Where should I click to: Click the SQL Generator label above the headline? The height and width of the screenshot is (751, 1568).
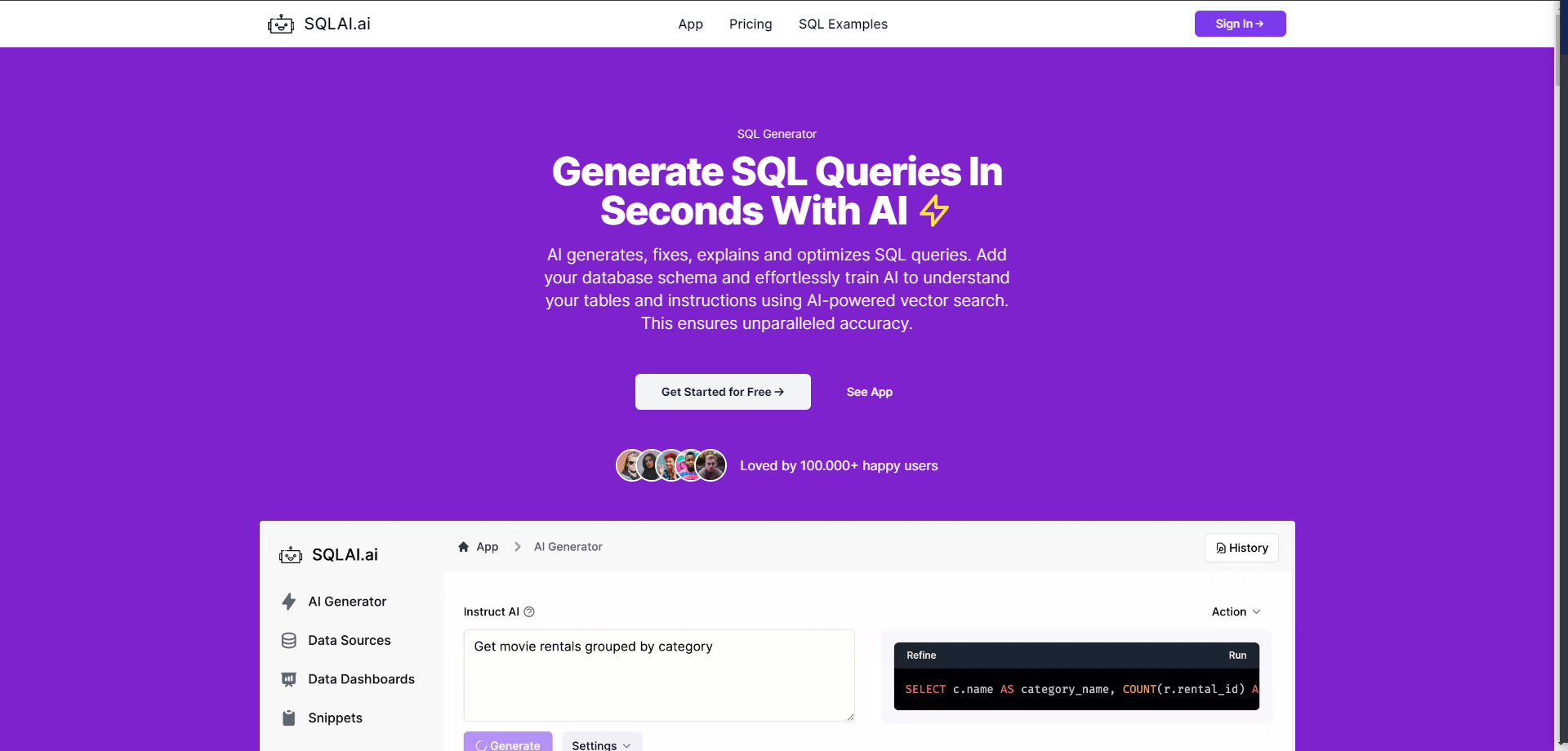[x=777, y=134]
